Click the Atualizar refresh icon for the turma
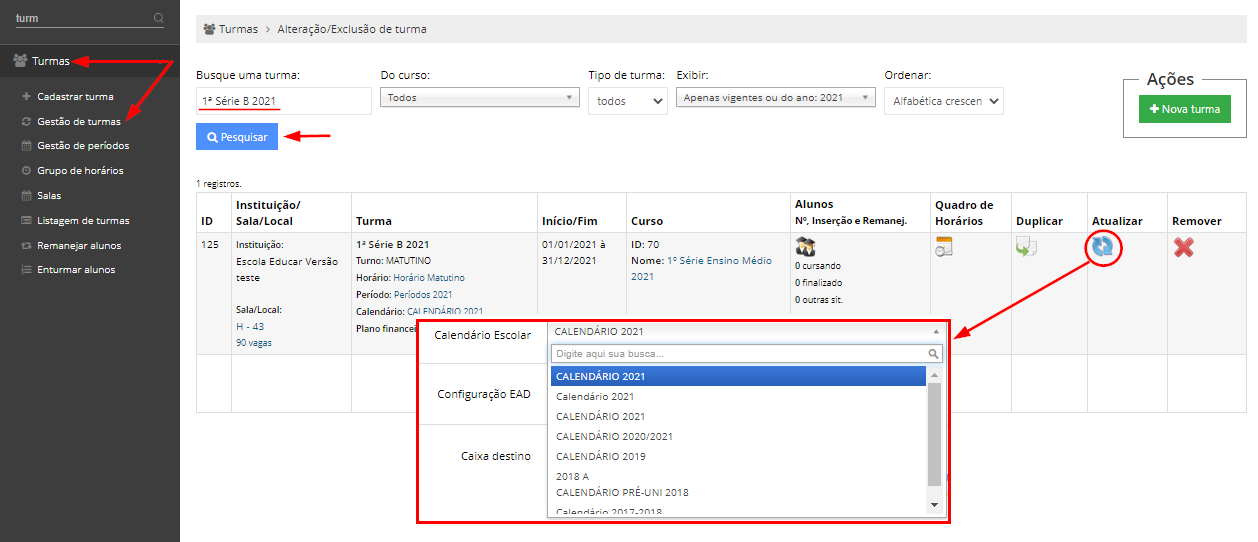This screenshot has width=1258, height=542. click(1103, 247)
